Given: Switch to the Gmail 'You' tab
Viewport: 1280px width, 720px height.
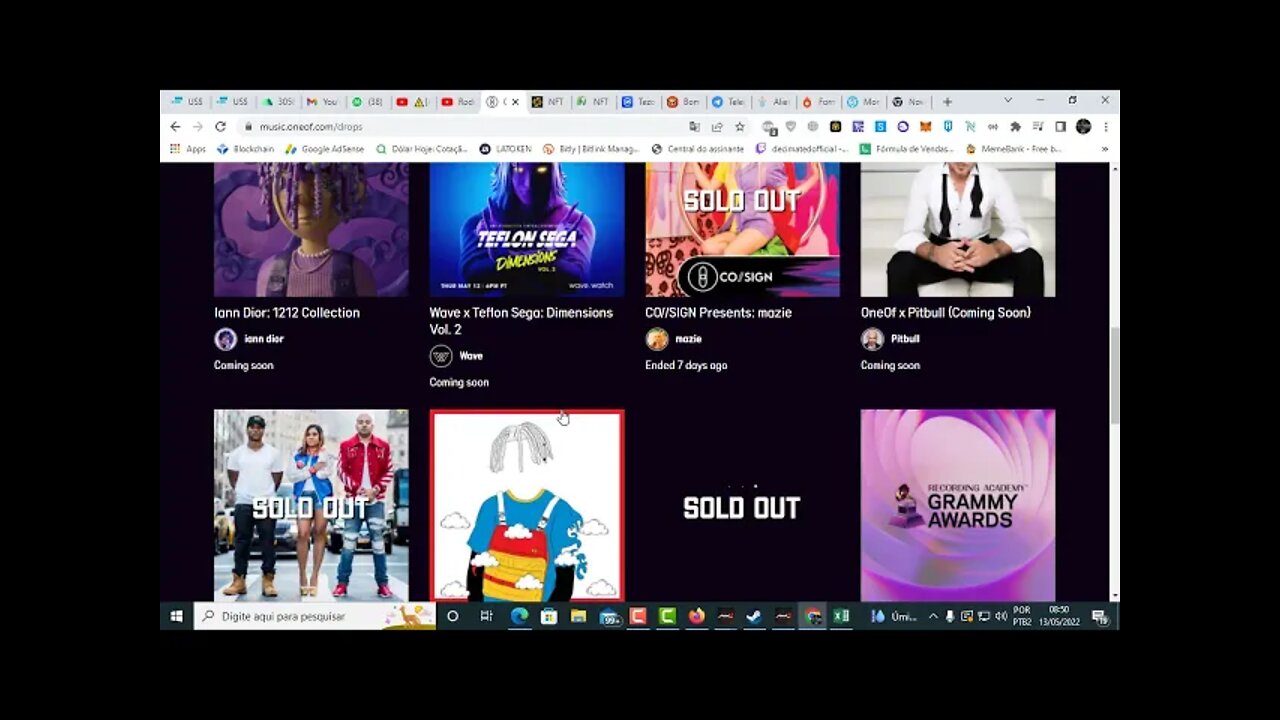Looking at the screenshot, I should (x=322, y=102).
